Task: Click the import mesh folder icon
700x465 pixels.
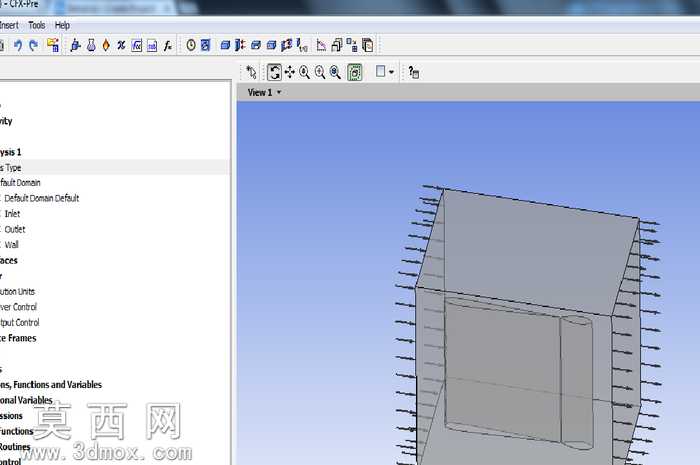Action: pos(53,45)
